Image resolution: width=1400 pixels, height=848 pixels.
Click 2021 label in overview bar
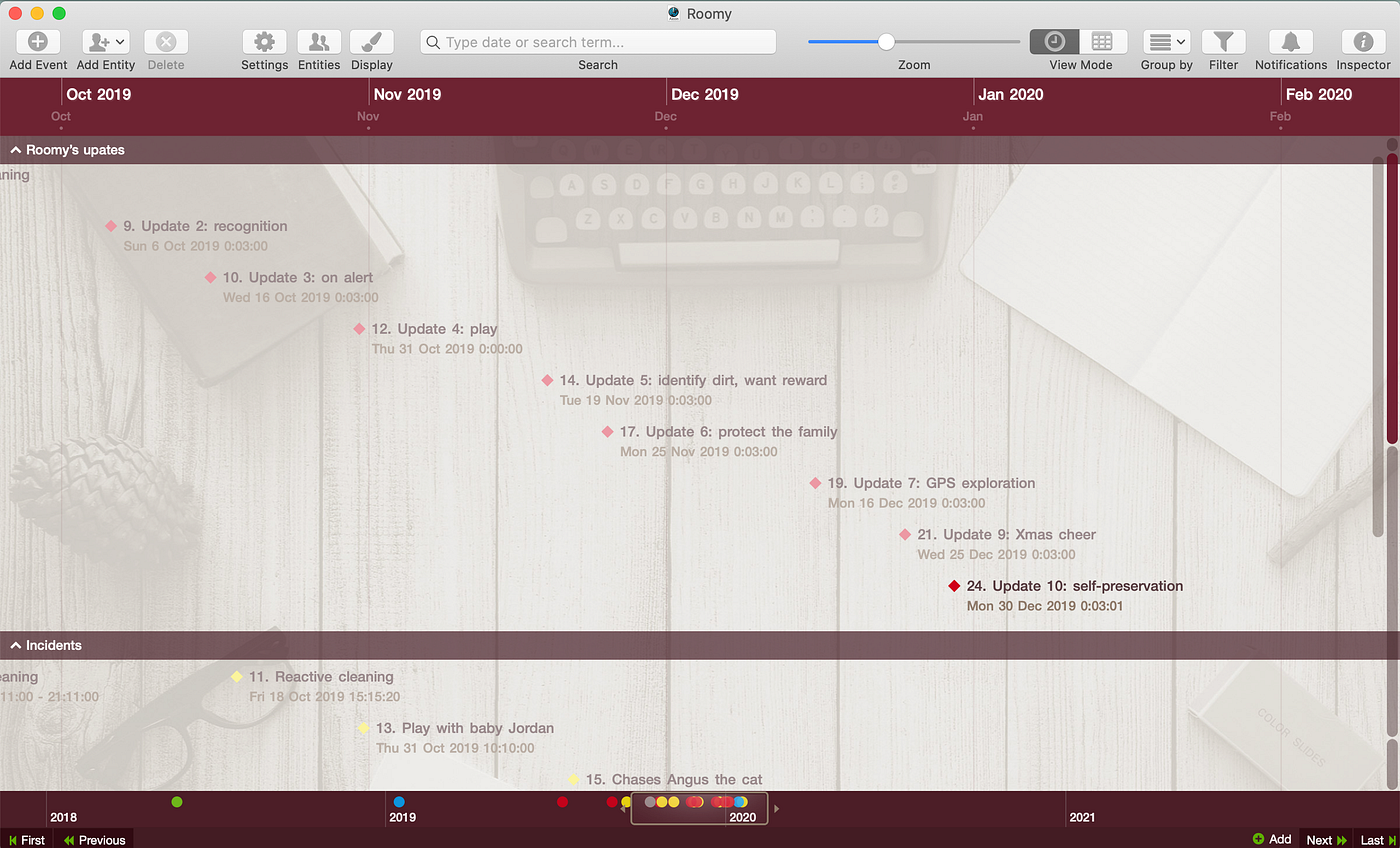pos(1082,818)
